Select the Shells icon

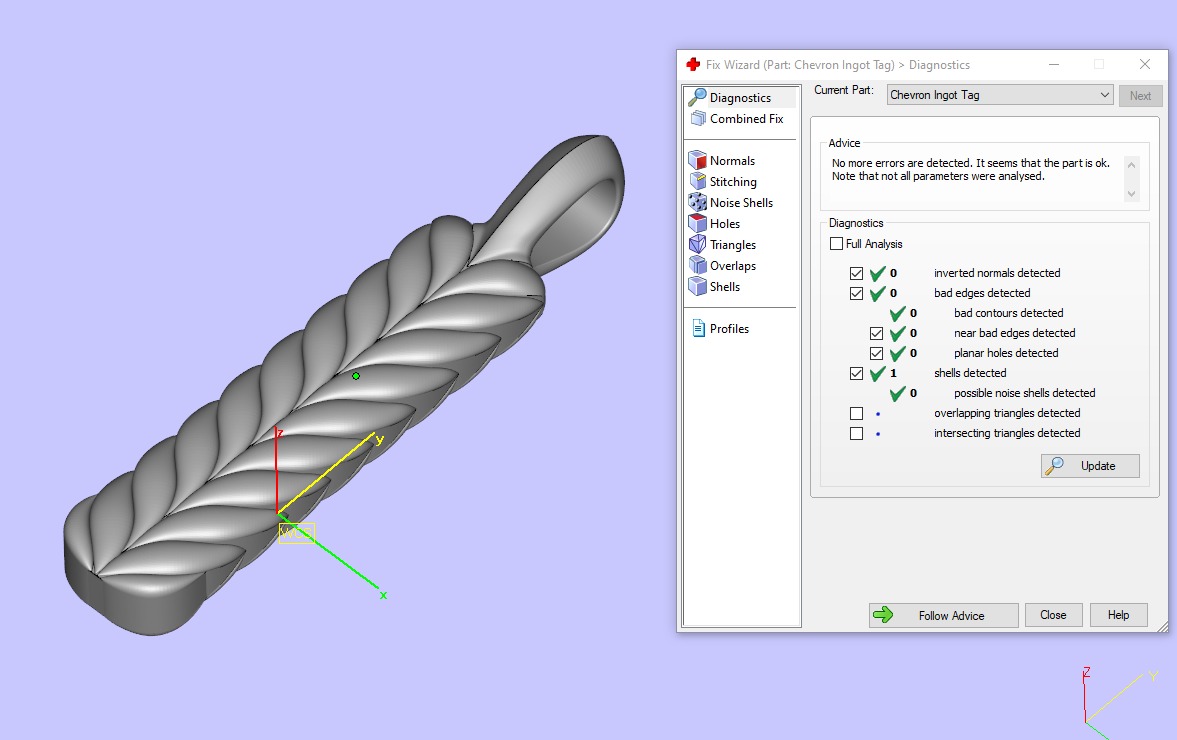697,286
